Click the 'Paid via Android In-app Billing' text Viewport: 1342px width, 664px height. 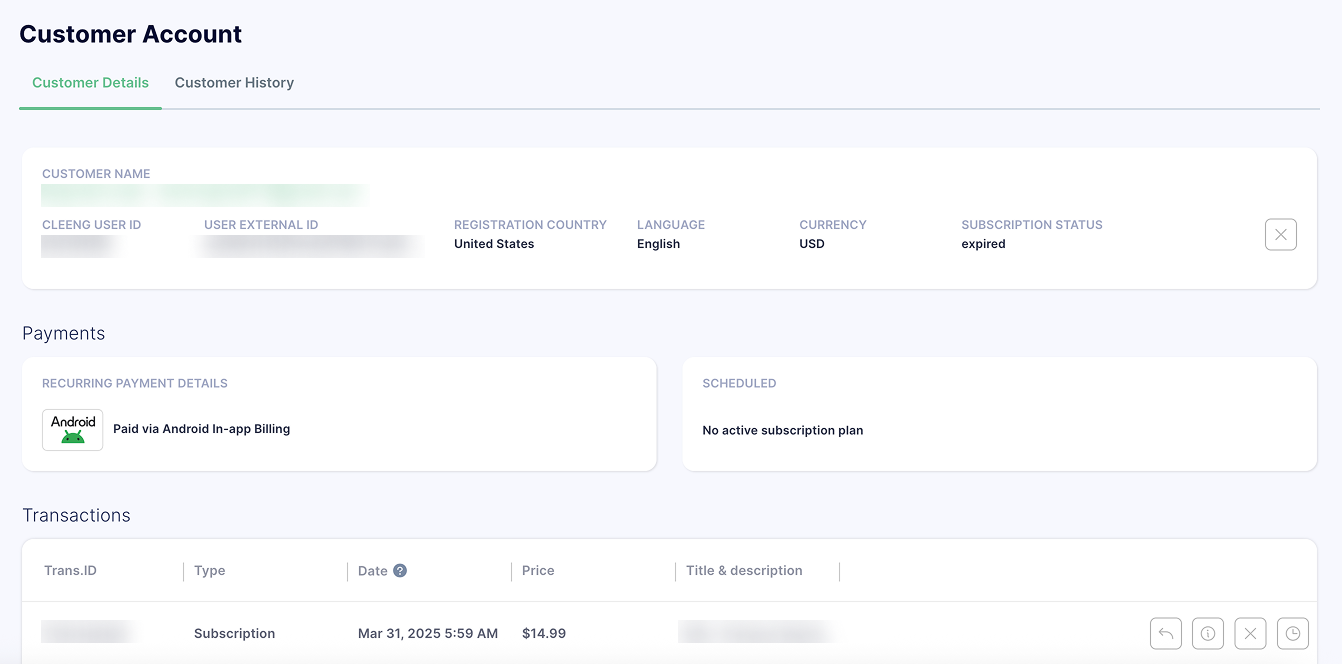201,429
